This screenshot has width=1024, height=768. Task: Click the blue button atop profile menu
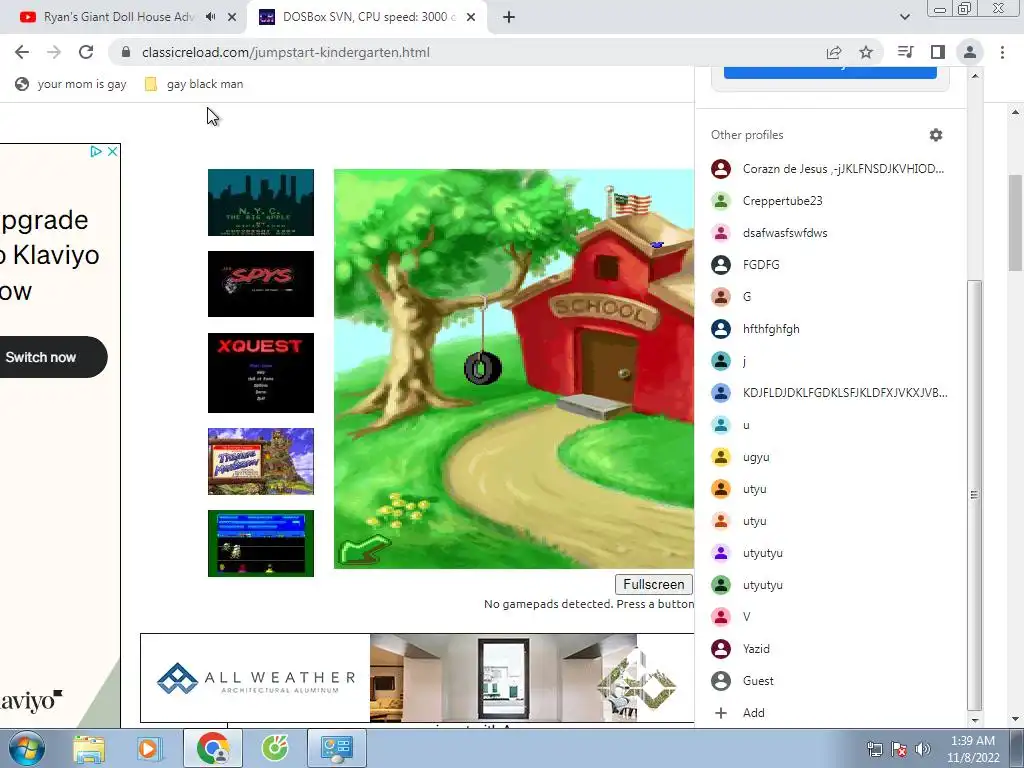click(830, 72)
